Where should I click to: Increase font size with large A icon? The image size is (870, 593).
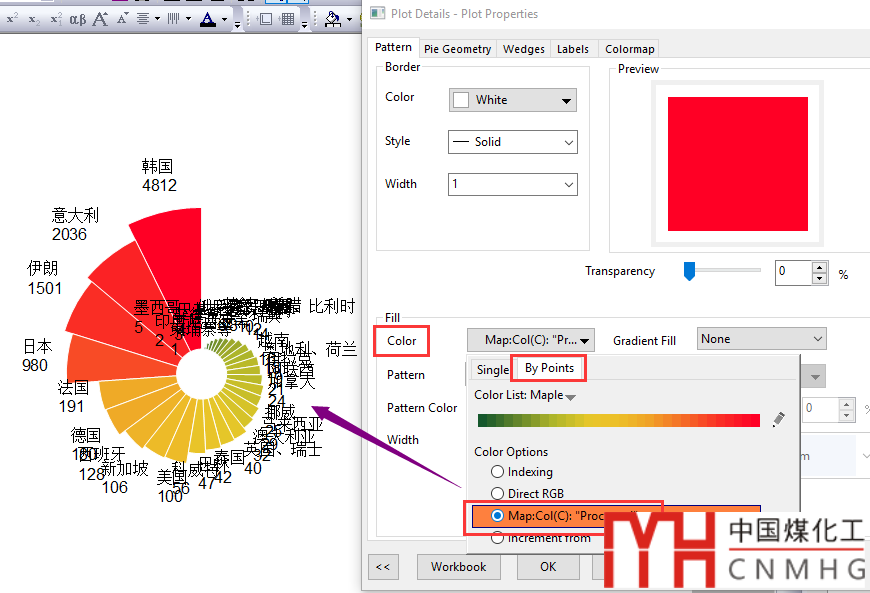click(100, 19)
